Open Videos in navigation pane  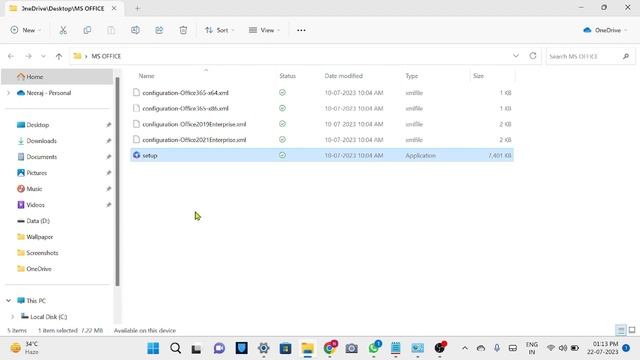point(35,205)
